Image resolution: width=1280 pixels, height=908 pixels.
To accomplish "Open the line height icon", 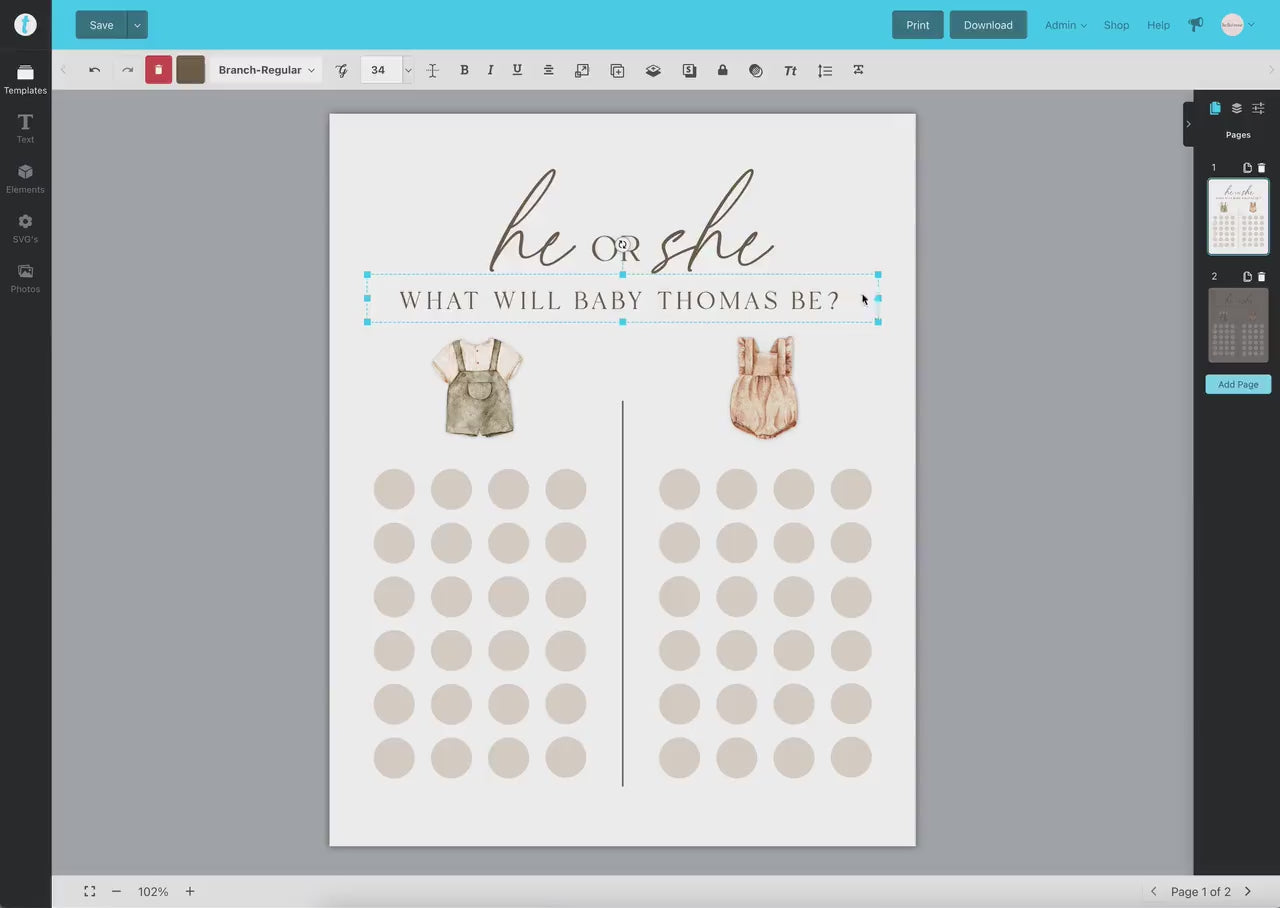I will [825, 70].
